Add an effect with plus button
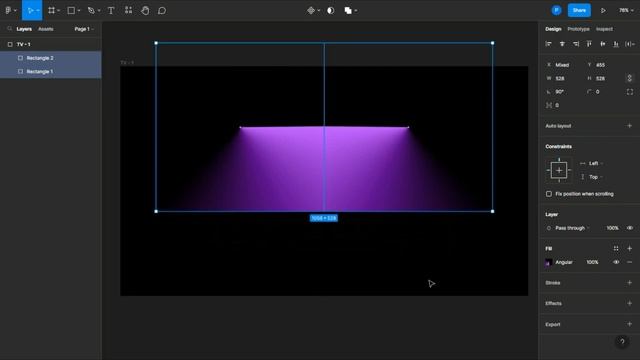The width and height of the screenshot is (640, 360). pyautogui.click(x=629, y=303)
